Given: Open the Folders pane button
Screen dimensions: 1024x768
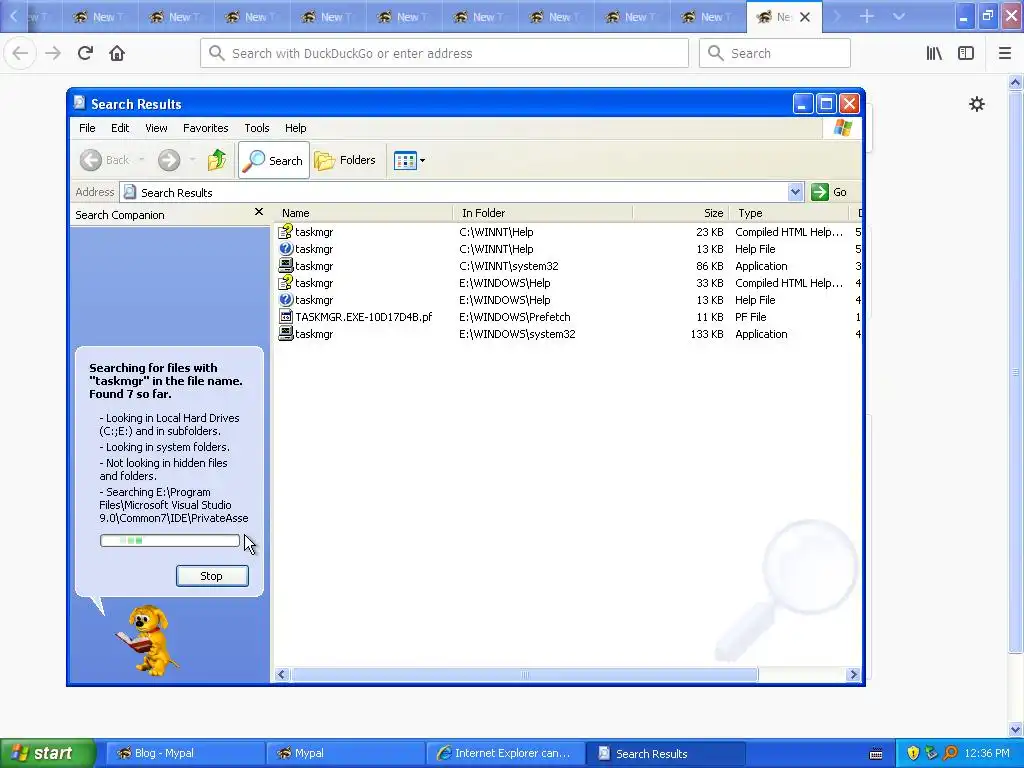Looking at the screenshot, I should [x=345, y=160].
